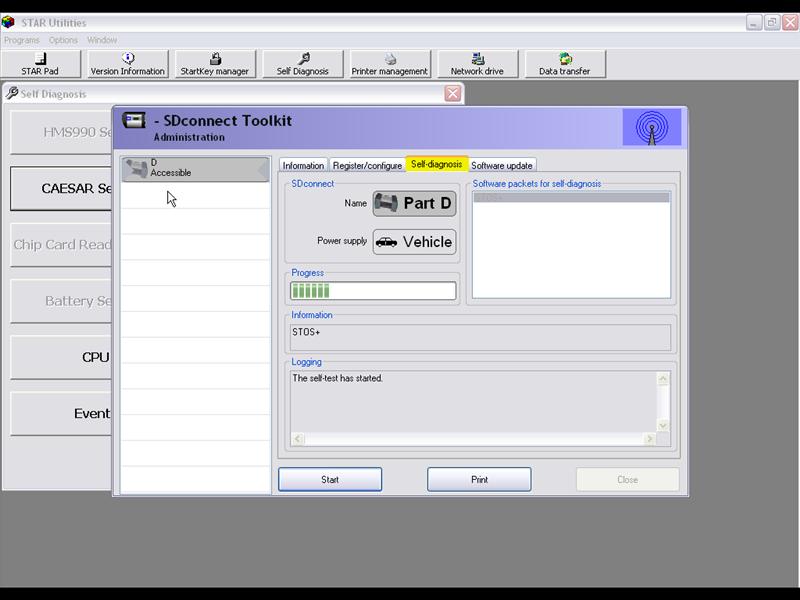Image resolution: width=800 pixels, height=600 pixels.
Task: Click the logging horizontal scroll left arrow
Action: [x=298, y=439]
